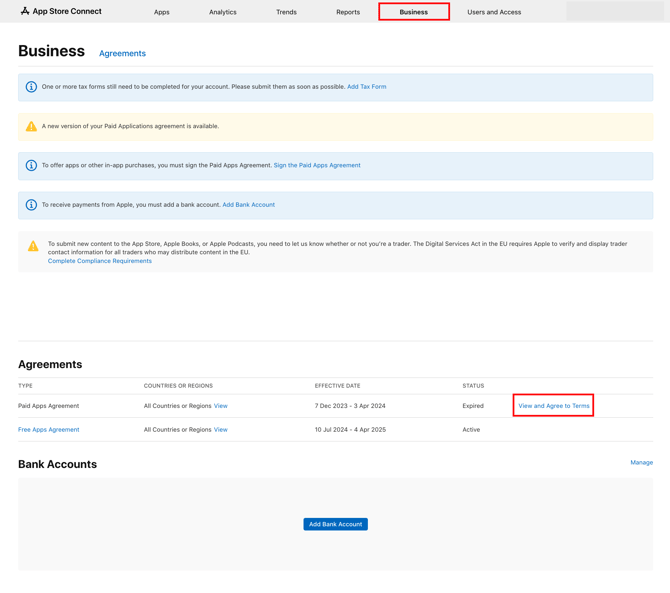Open the Apps tab

161,12
